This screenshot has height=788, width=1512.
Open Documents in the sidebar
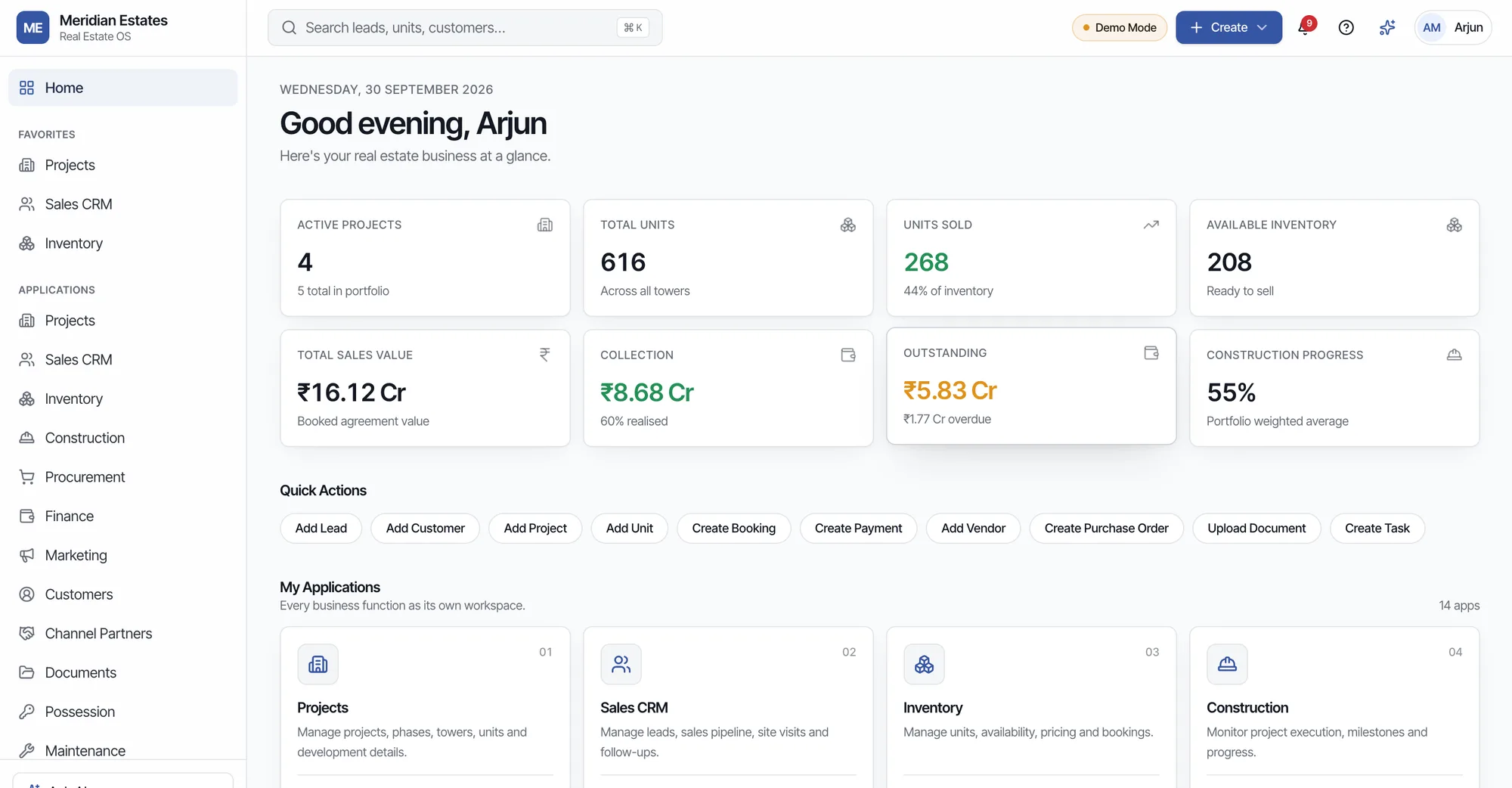[123, 672]
